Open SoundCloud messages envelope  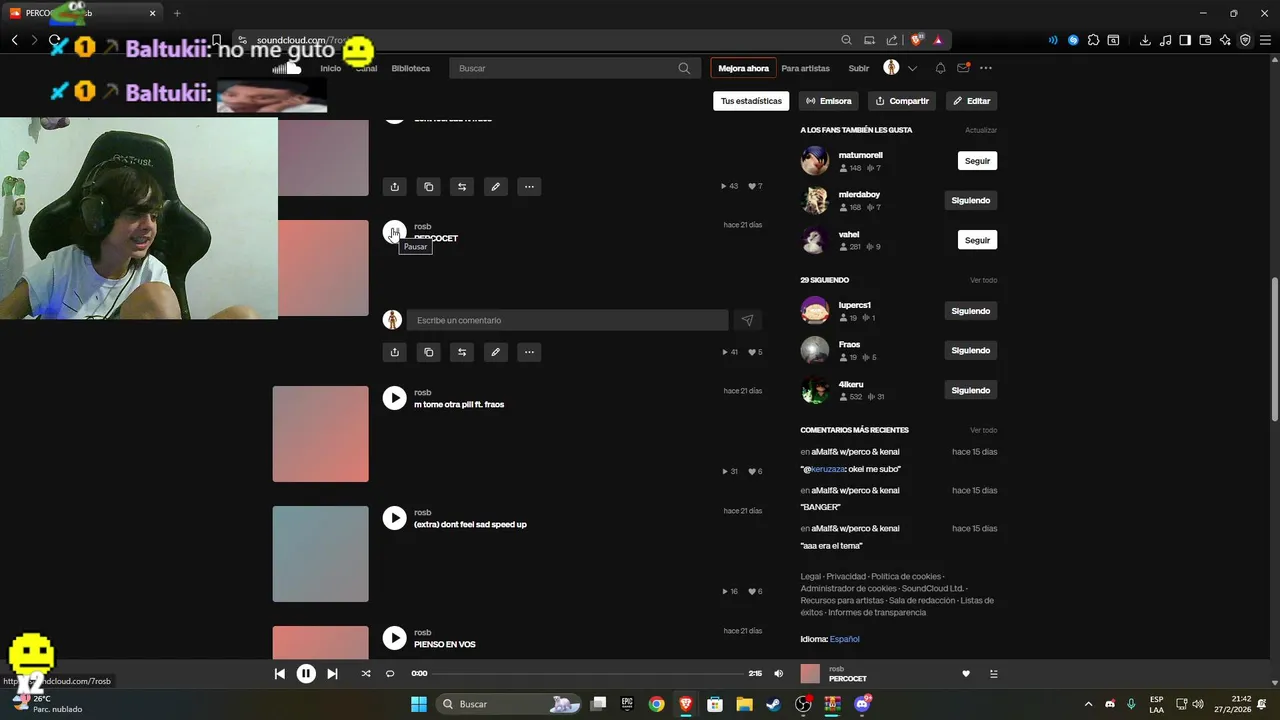(x=963, y=68)
